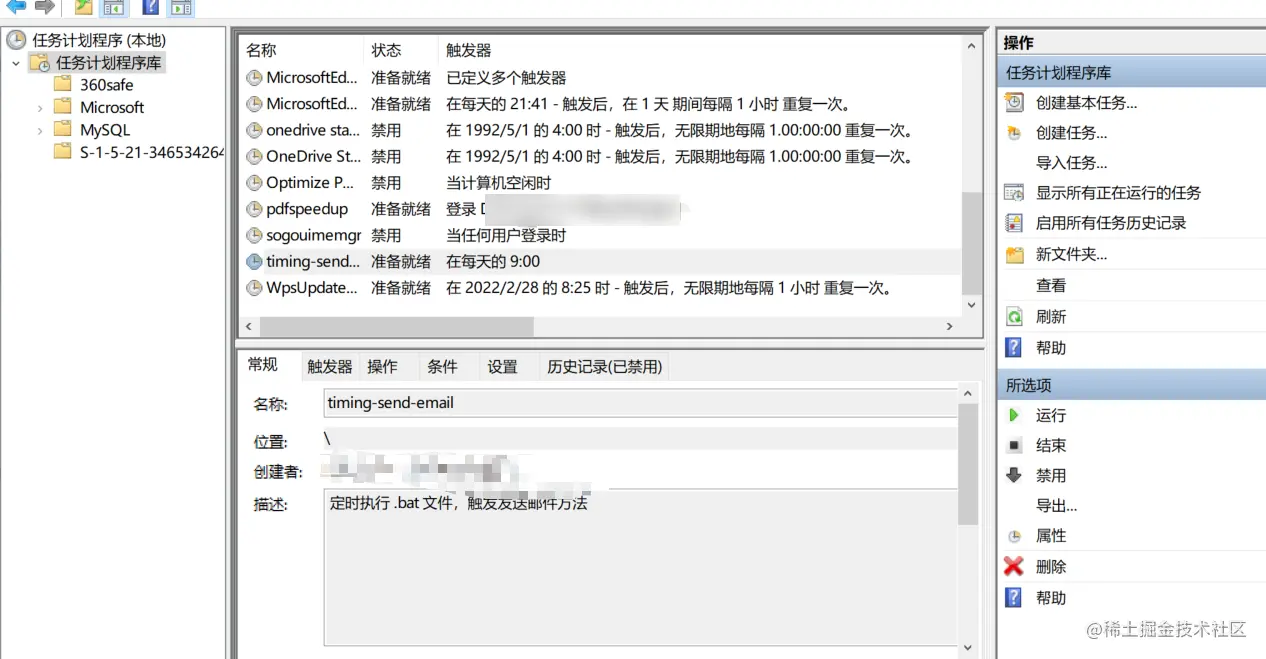
Task: Select the pdfspeedup task row
Action: (x=600, y=209)
